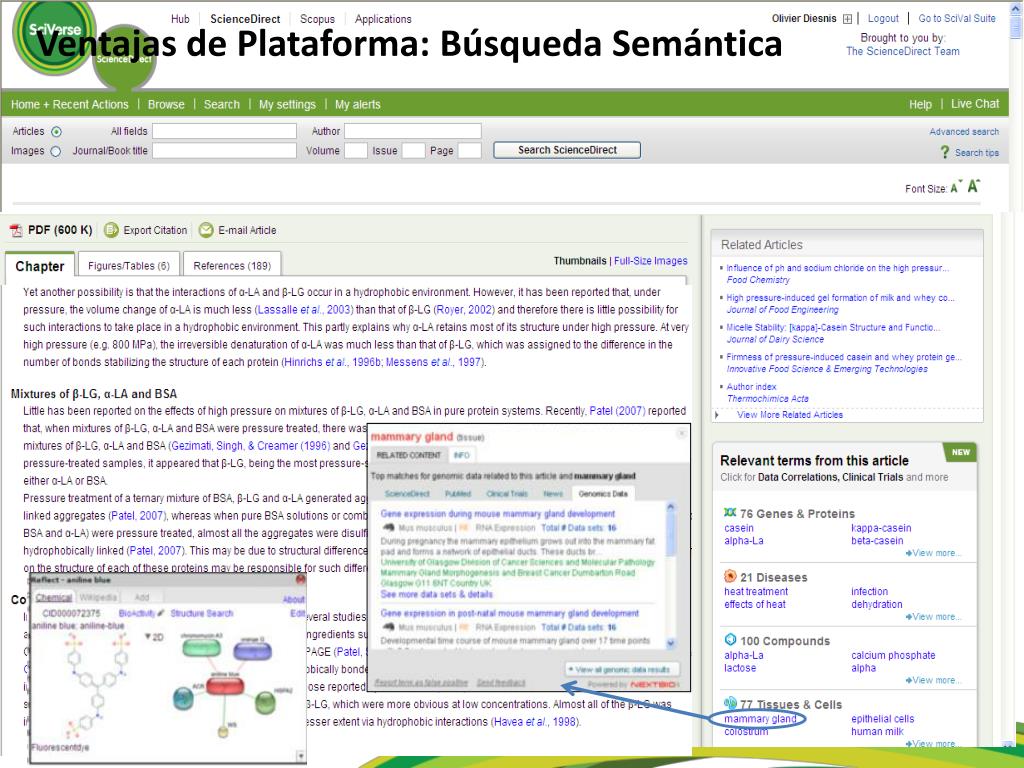The image size is (1024, 768).
Task: Click the kappa-casein term link
Action: (x=881, y=528)
